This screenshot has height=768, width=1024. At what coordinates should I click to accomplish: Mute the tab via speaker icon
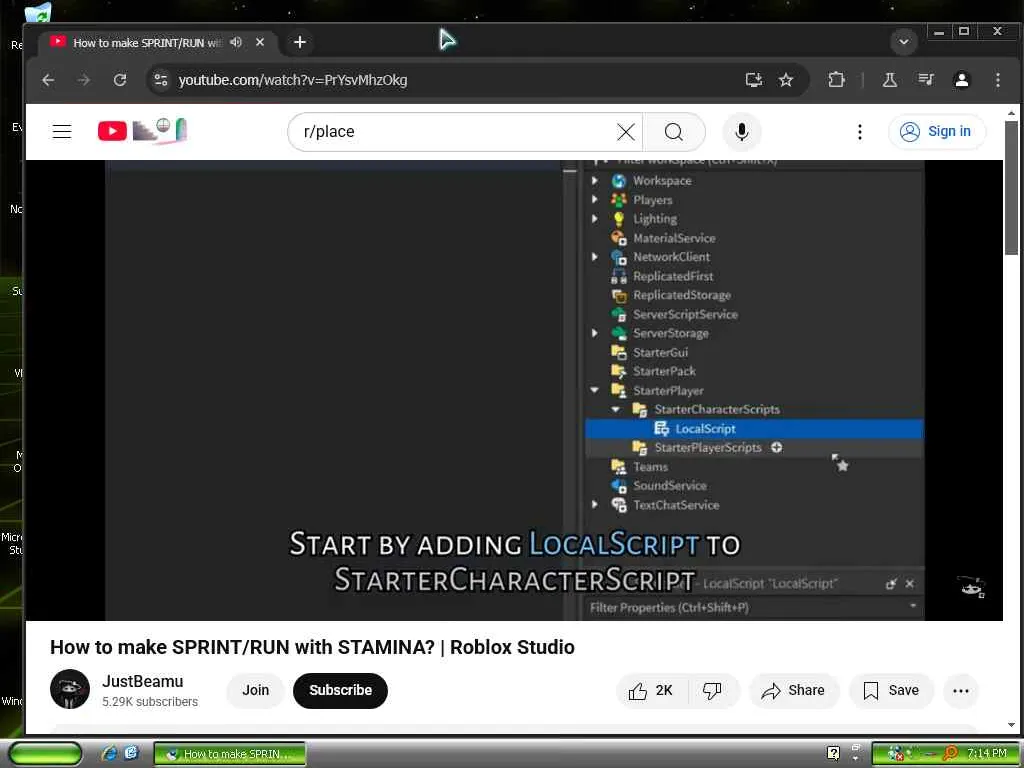point(236,42)
